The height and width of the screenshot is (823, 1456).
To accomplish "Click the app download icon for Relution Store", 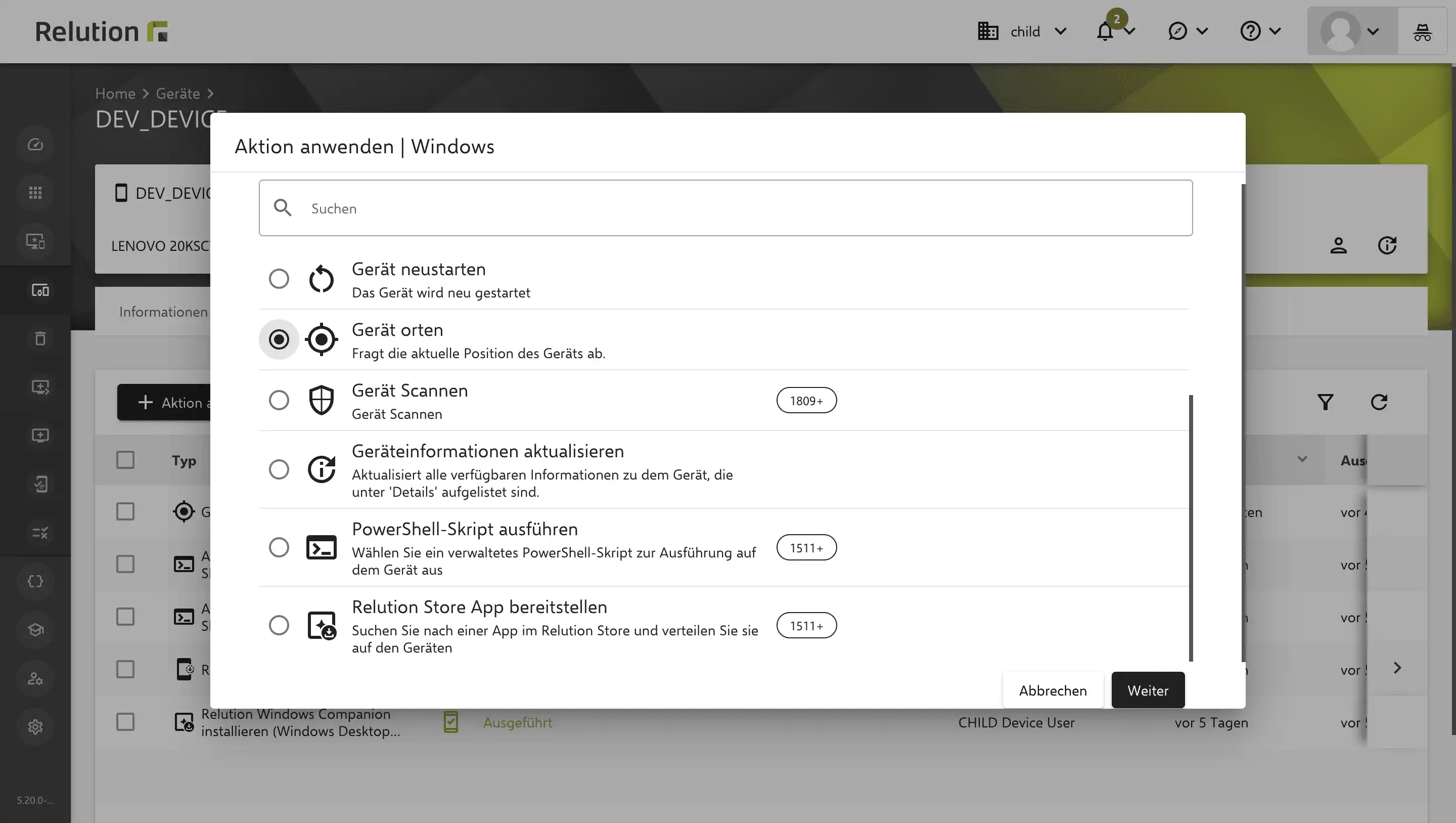I will [322, 626].
